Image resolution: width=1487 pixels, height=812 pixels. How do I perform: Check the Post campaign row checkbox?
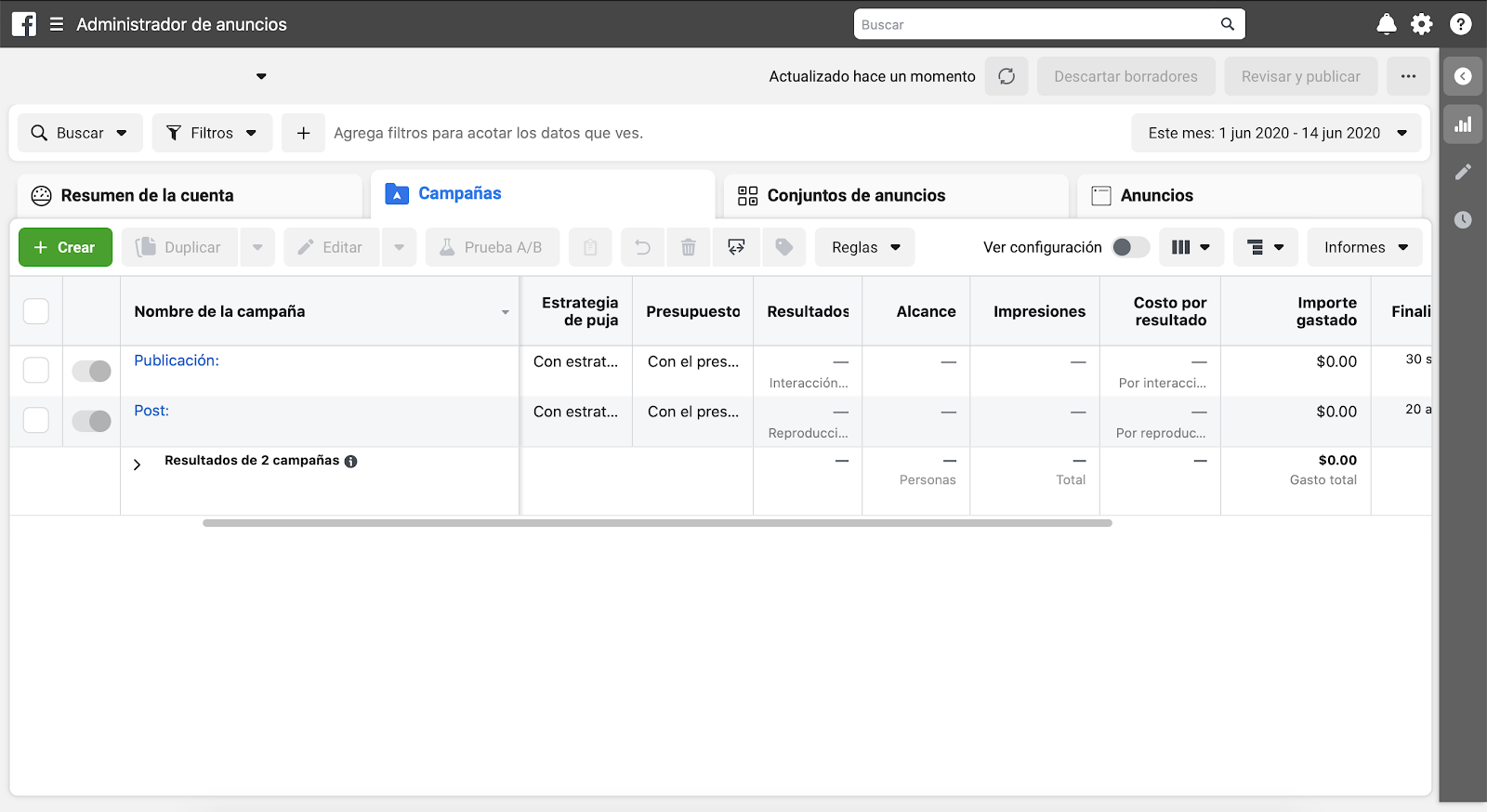coord(36,420)
